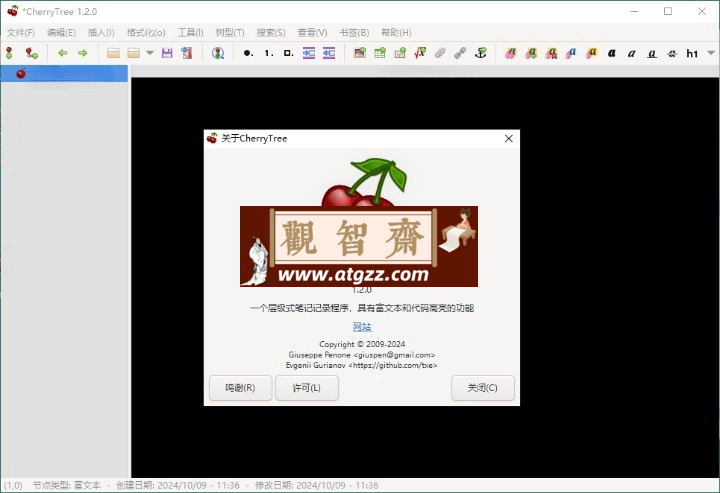Open the 搜索(S) menu
Screen dimensions: 720x493
271,33
